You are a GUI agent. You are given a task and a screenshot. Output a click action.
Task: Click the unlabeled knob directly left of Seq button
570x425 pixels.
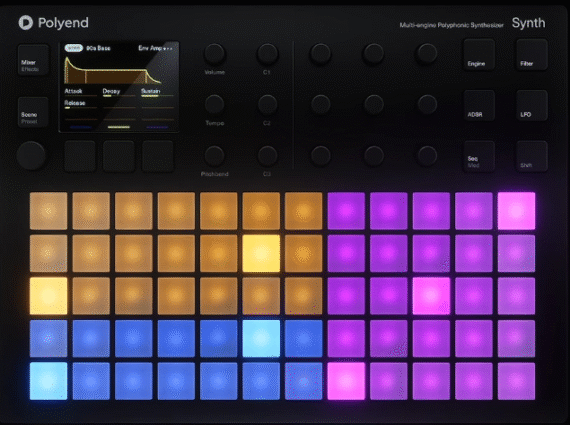pyautogui.click(x=426, y=156)
